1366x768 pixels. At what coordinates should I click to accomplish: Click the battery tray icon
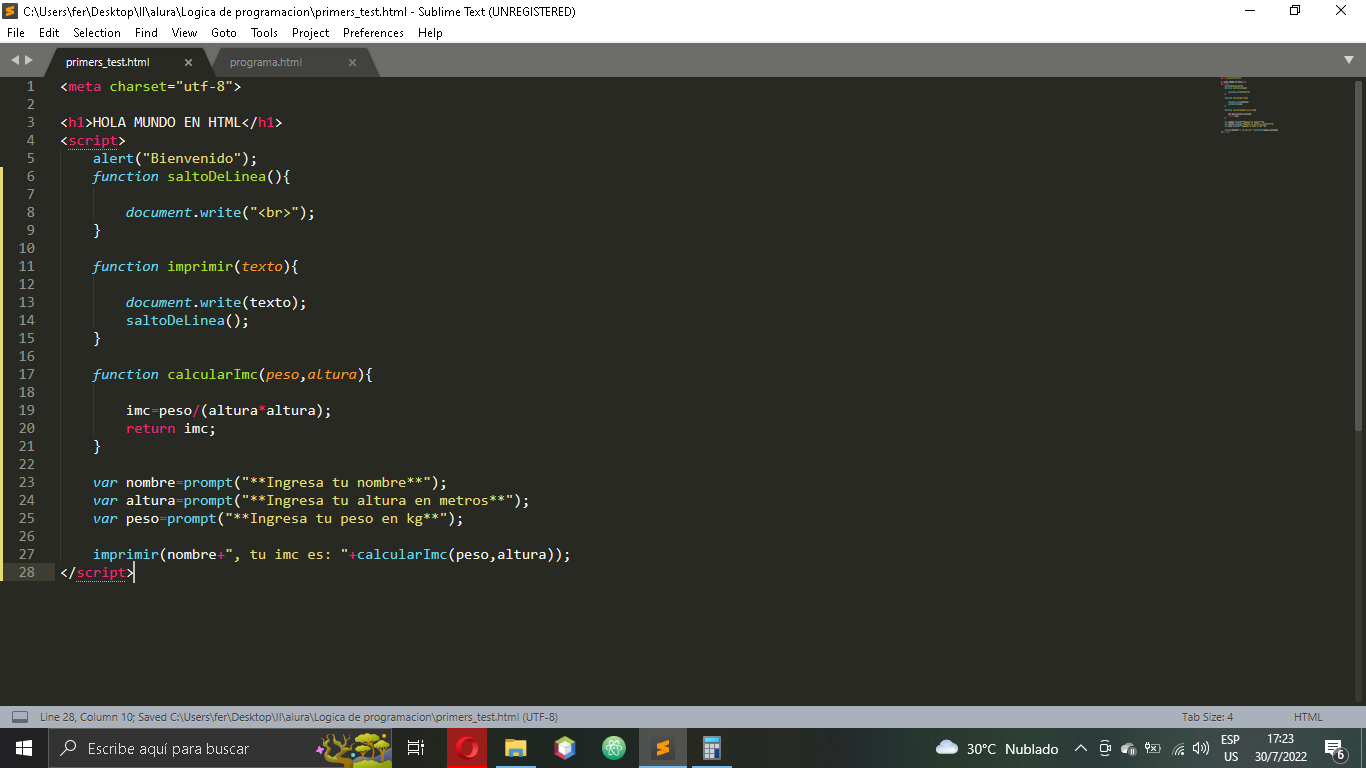click(1153, 748)
